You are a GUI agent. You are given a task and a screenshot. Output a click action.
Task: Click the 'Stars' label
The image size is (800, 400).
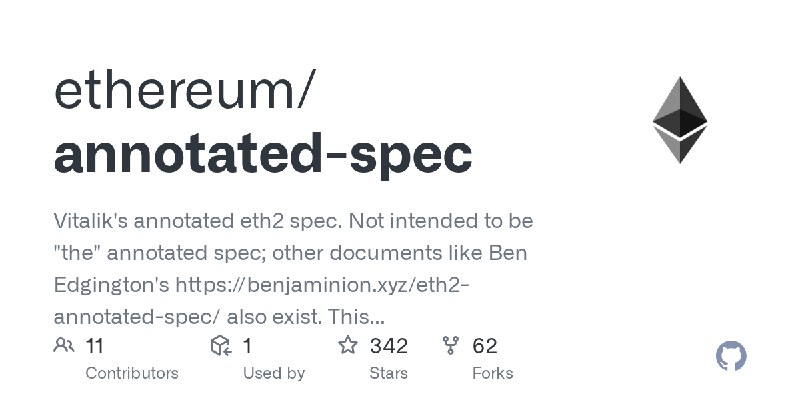click(388, 373)
